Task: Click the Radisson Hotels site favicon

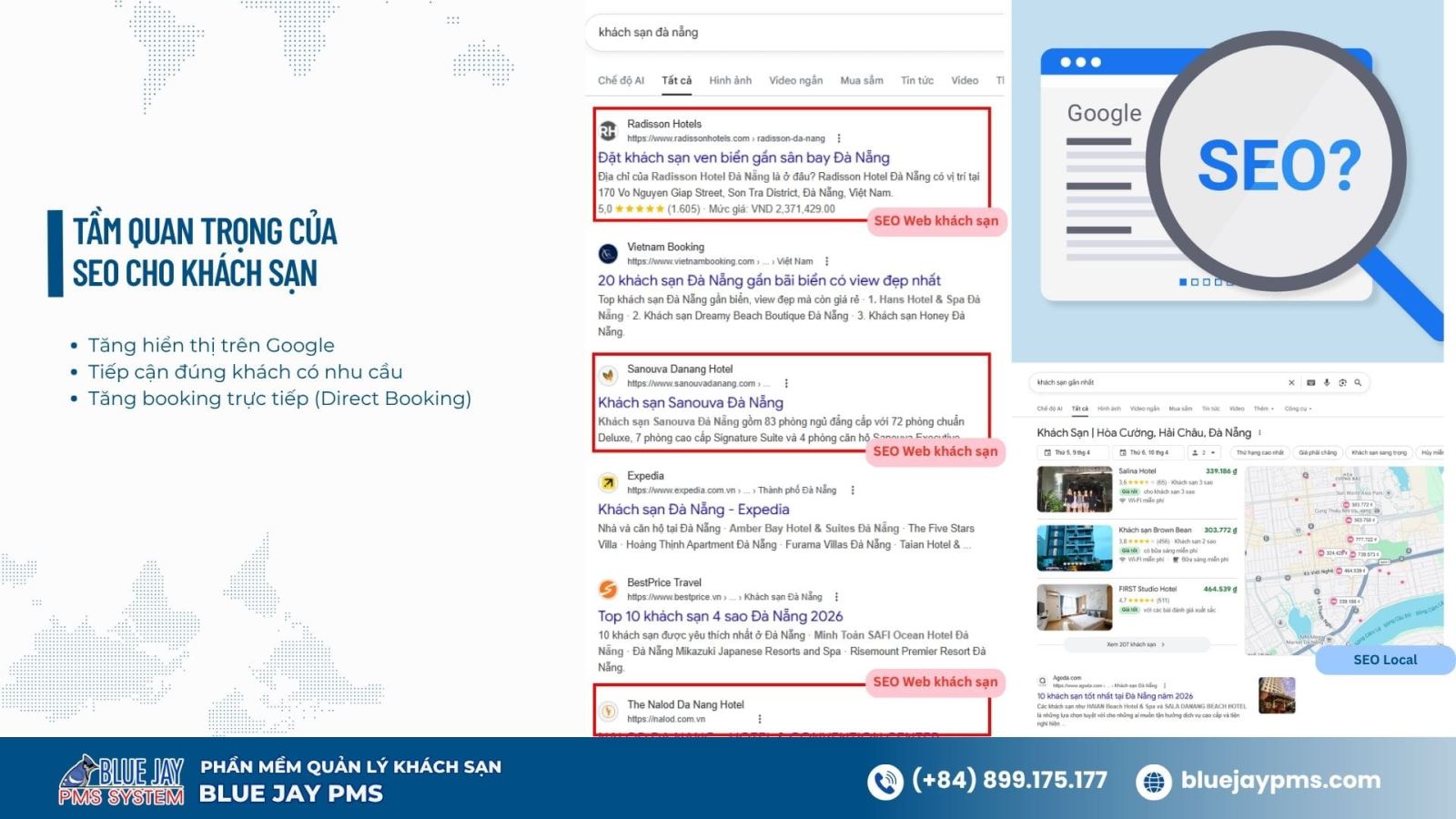Action: point(608,131)
